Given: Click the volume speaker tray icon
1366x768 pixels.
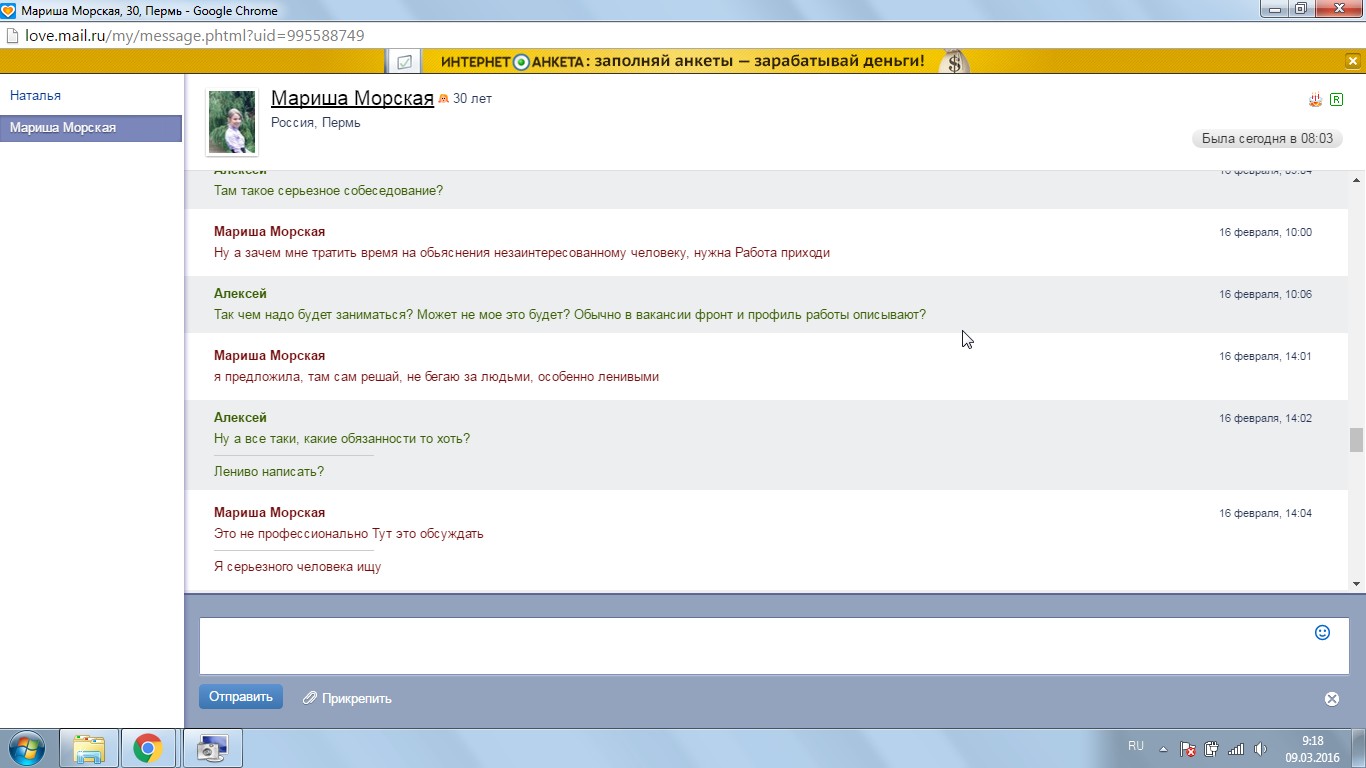Looking at the screenshot, I should point(1260,749).
